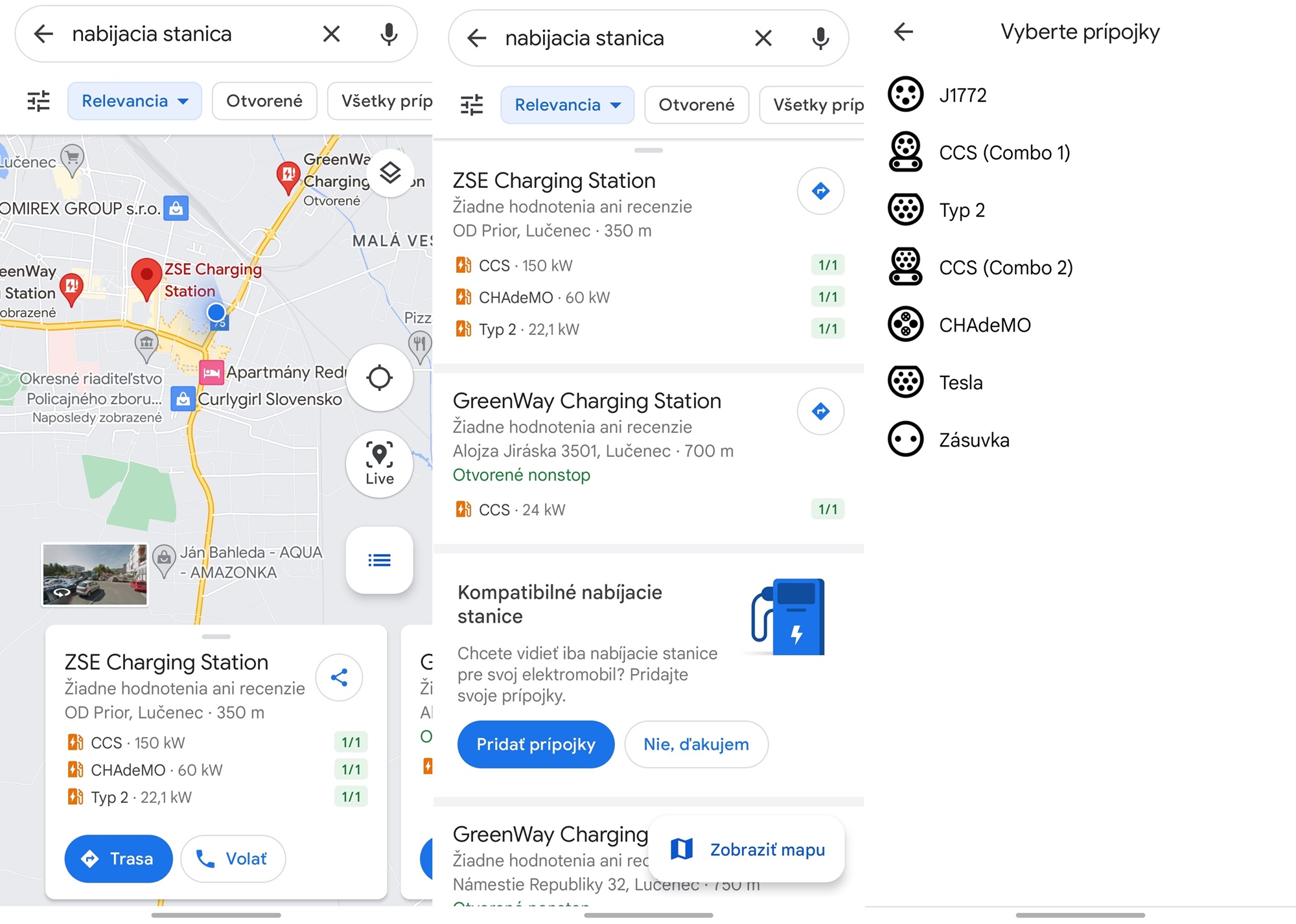The height and width of the screenshot is (924, 1296).
Task: Tap Curlygirl Slovensko shop marker
Action: pyautogui.click(x=183, y=399)
